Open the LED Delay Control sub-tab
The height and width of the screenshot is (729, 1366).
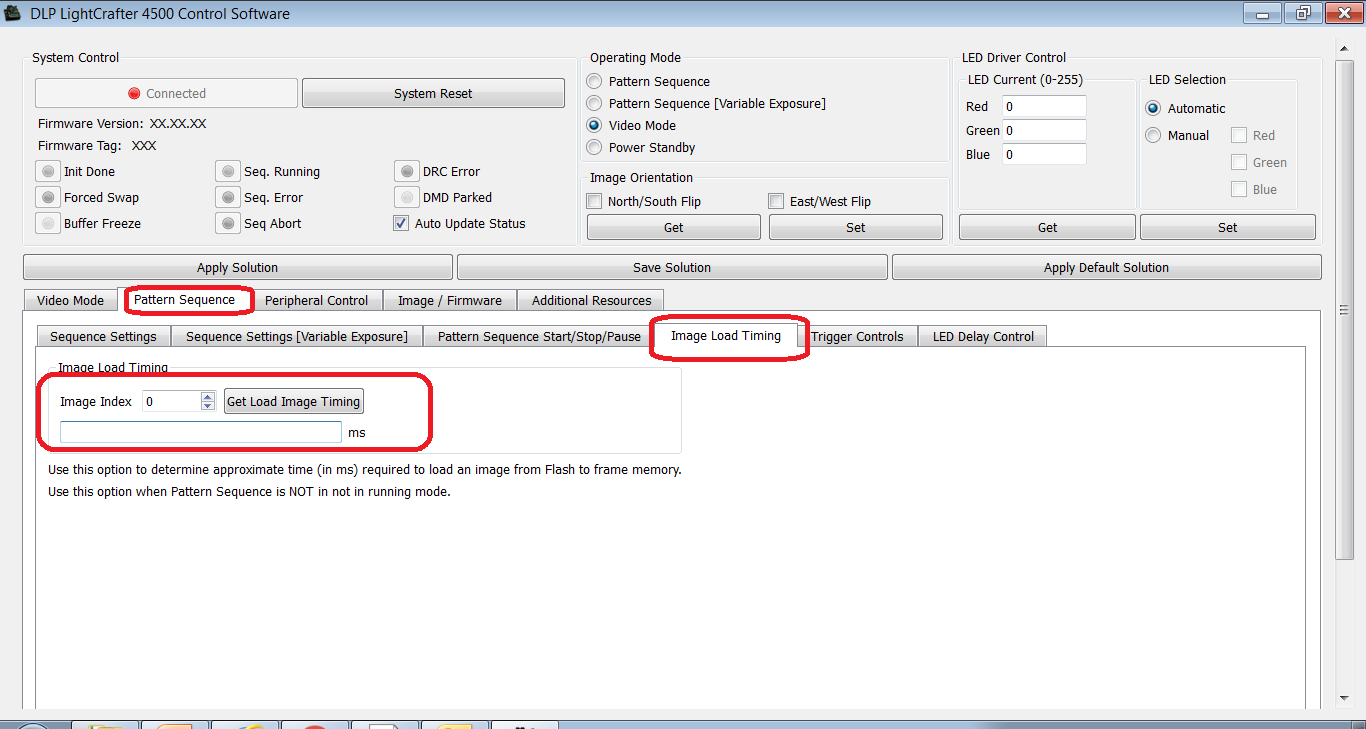[983, 336]
